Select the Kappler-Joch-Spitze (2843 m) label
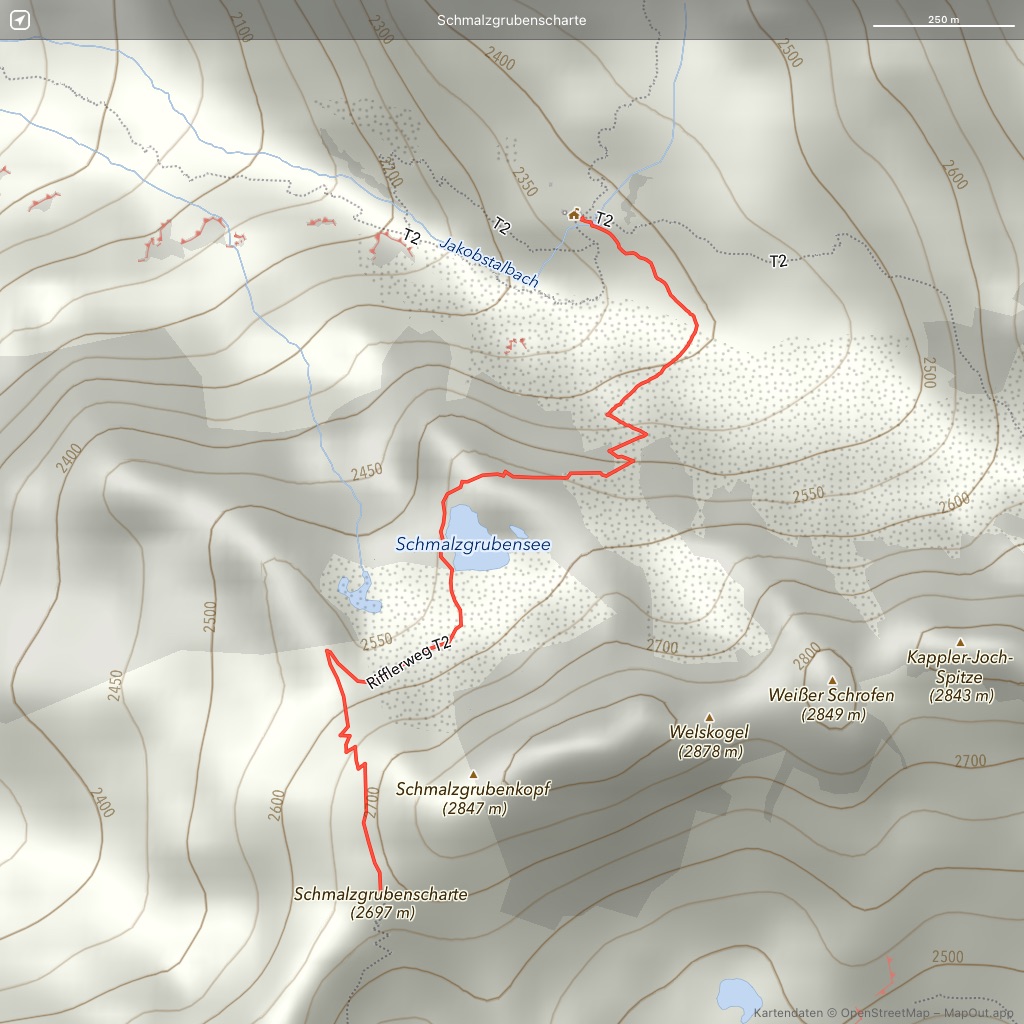 coord(960,676)
